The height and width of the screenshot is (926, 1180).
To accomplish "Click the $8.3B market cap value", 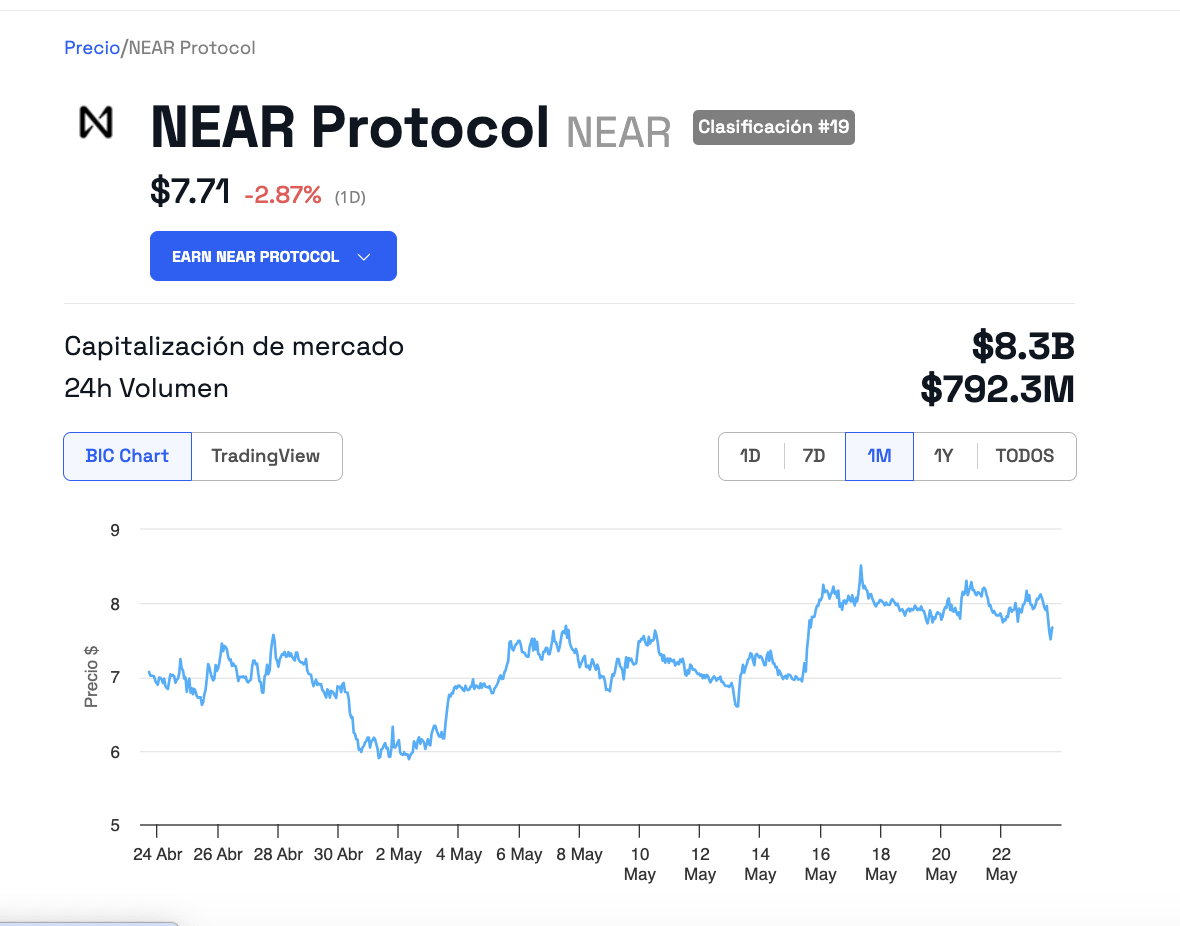I will click(1022, 347).
